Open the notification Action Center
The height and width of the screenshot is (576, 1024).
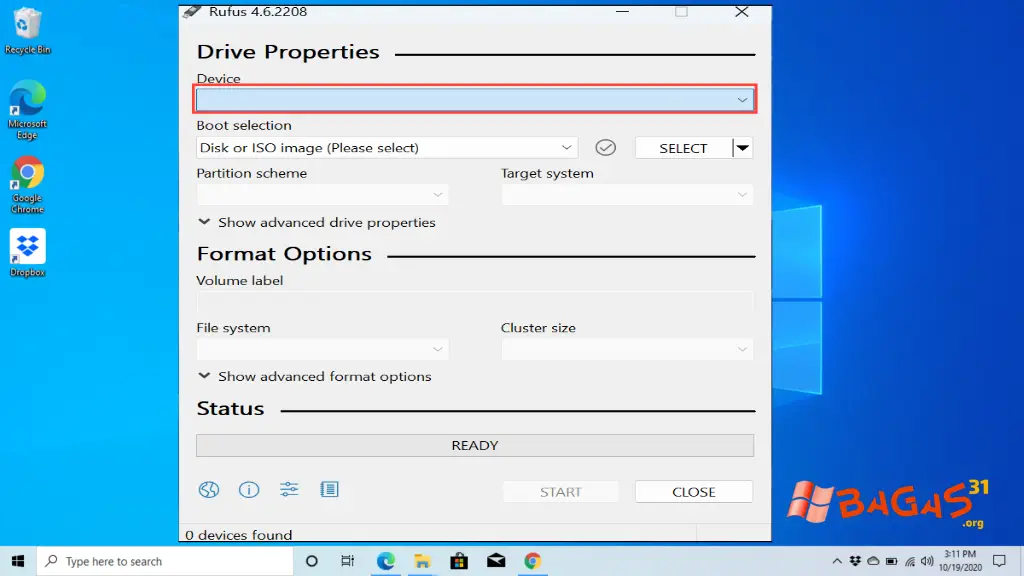[x=999, y=561]
